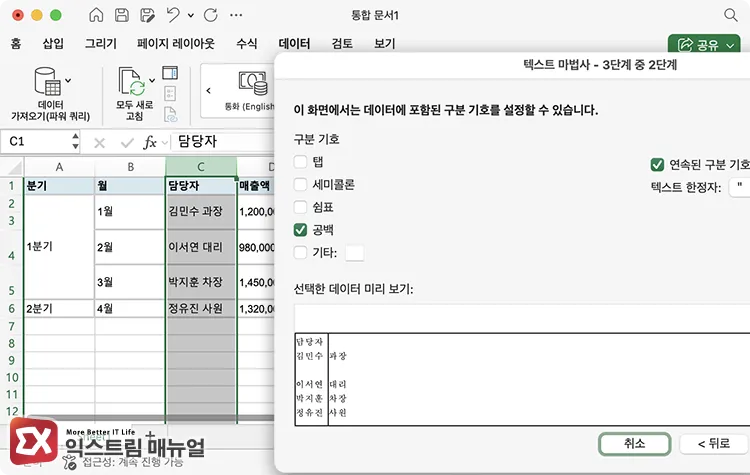The height and width of the screenshot is (475, 750).
Task: Click the Save icon
Action: pyautogui.click(x=122, y=15)
